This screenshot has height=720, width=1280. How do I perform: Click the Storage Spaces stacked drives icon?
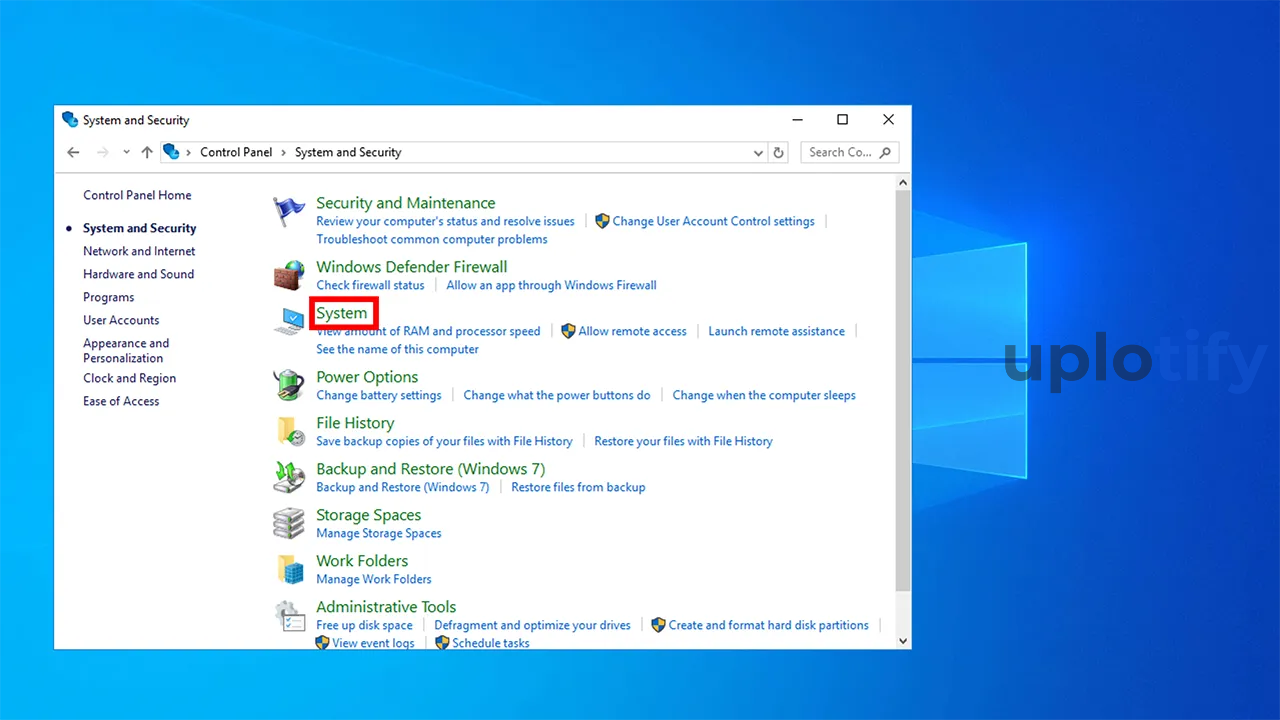click(x=289, y=523)
